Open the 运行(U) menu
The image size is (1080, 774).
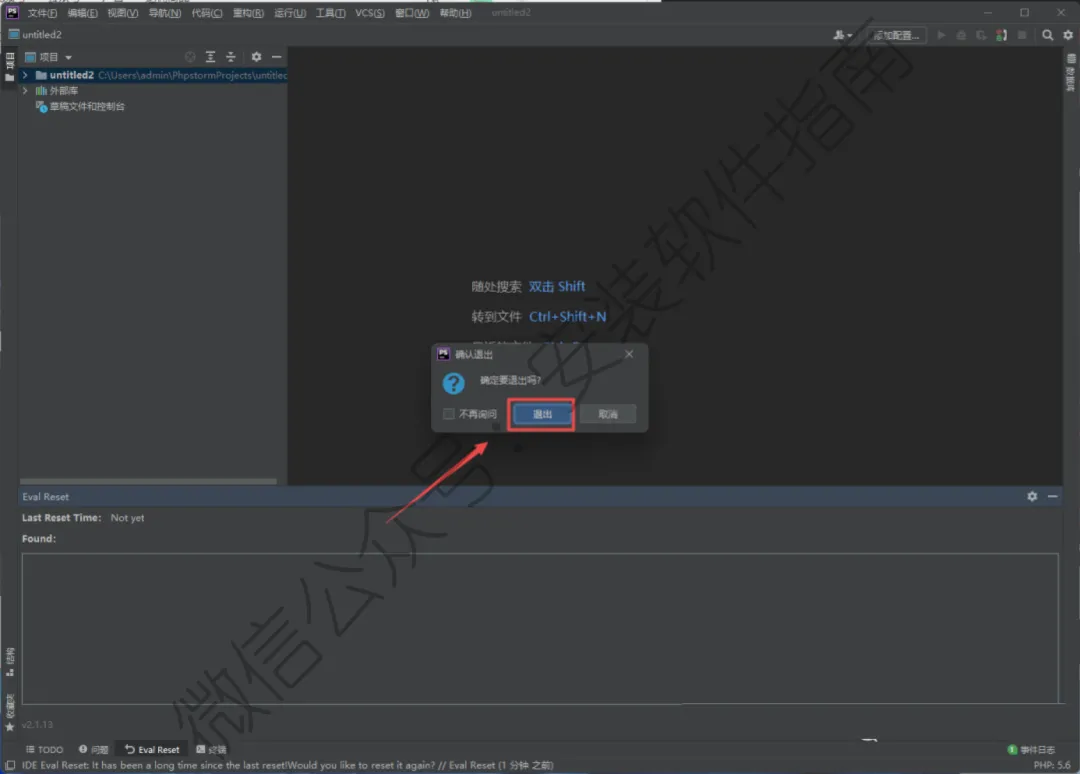pos(290,13)
